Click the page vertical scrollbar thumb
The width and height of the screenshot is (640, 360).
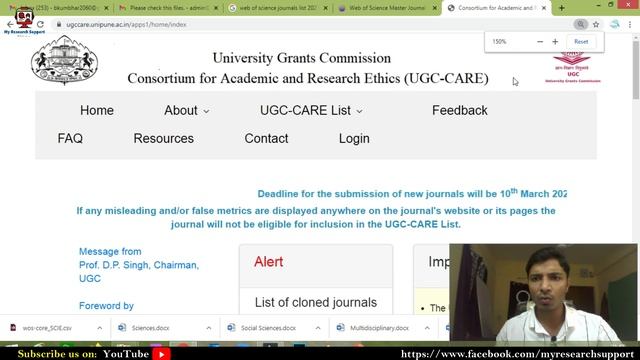(x=636, y=69)
